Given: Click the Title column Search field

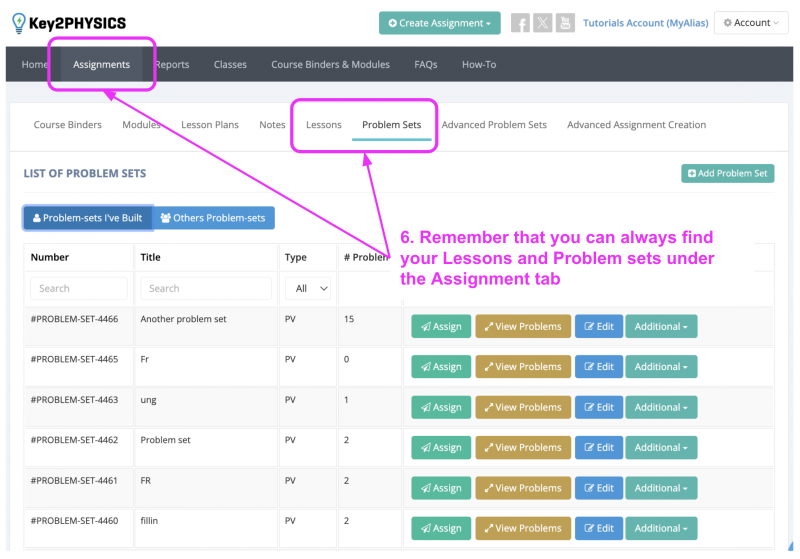Looking at the screenshot, I should 206,289.
